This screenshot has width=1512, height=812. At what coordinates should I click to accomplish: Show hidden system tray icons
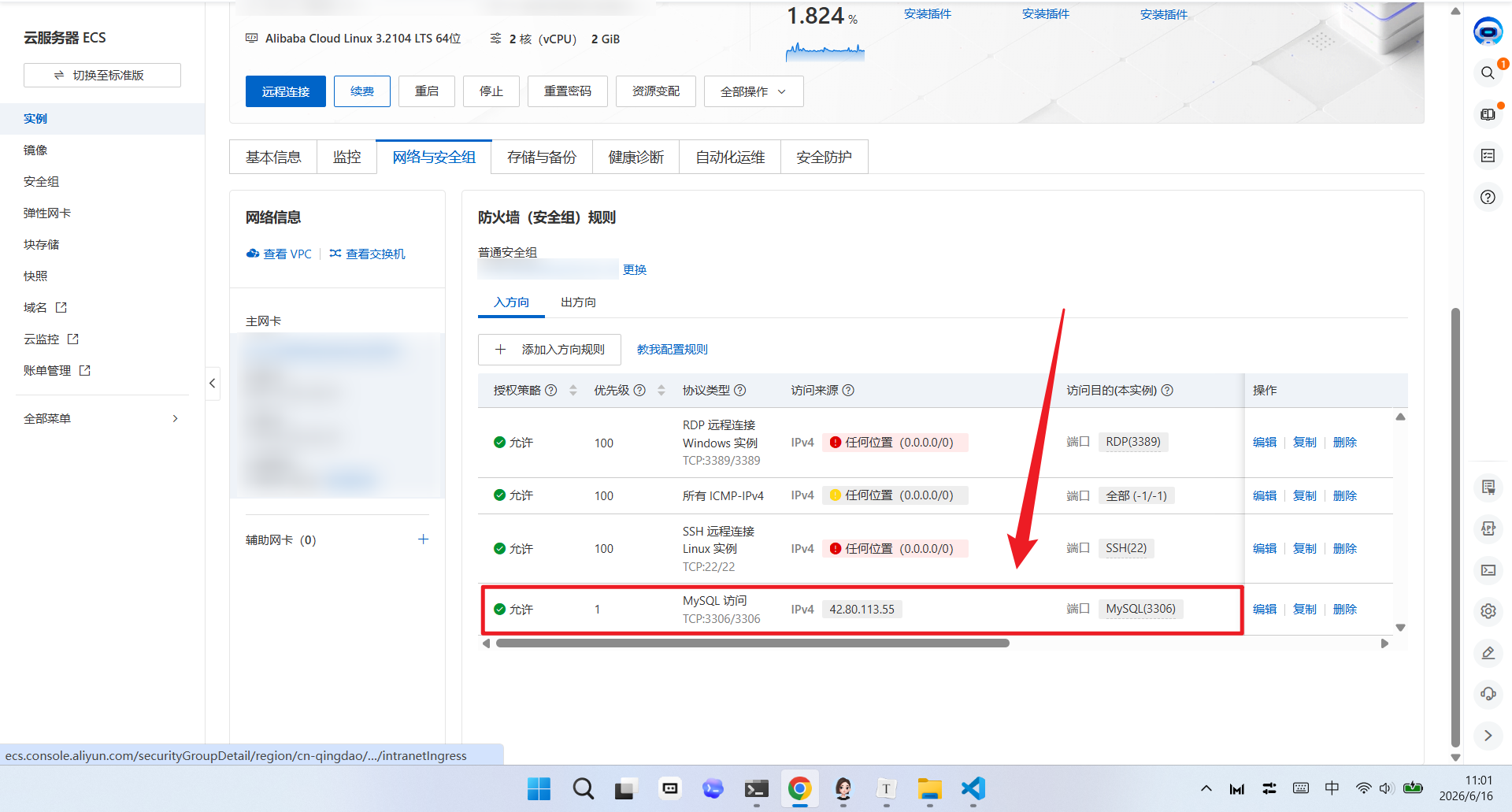1206,788
